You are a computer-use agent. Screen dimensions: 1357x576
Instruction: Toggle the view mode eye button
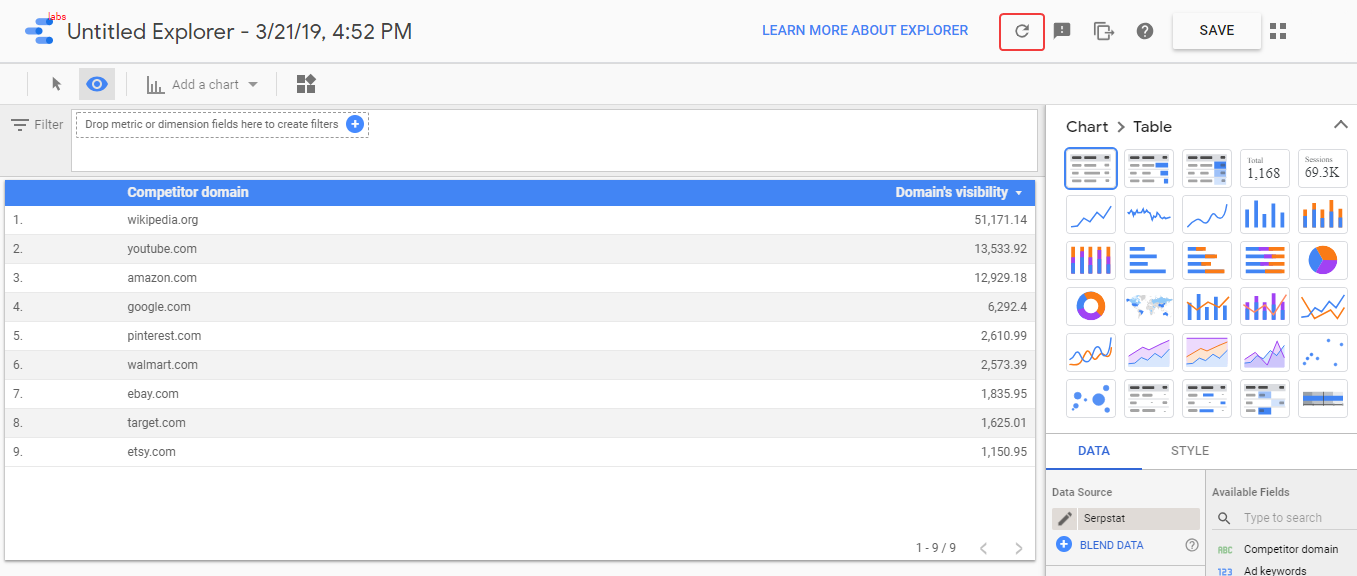click(97, 84)
